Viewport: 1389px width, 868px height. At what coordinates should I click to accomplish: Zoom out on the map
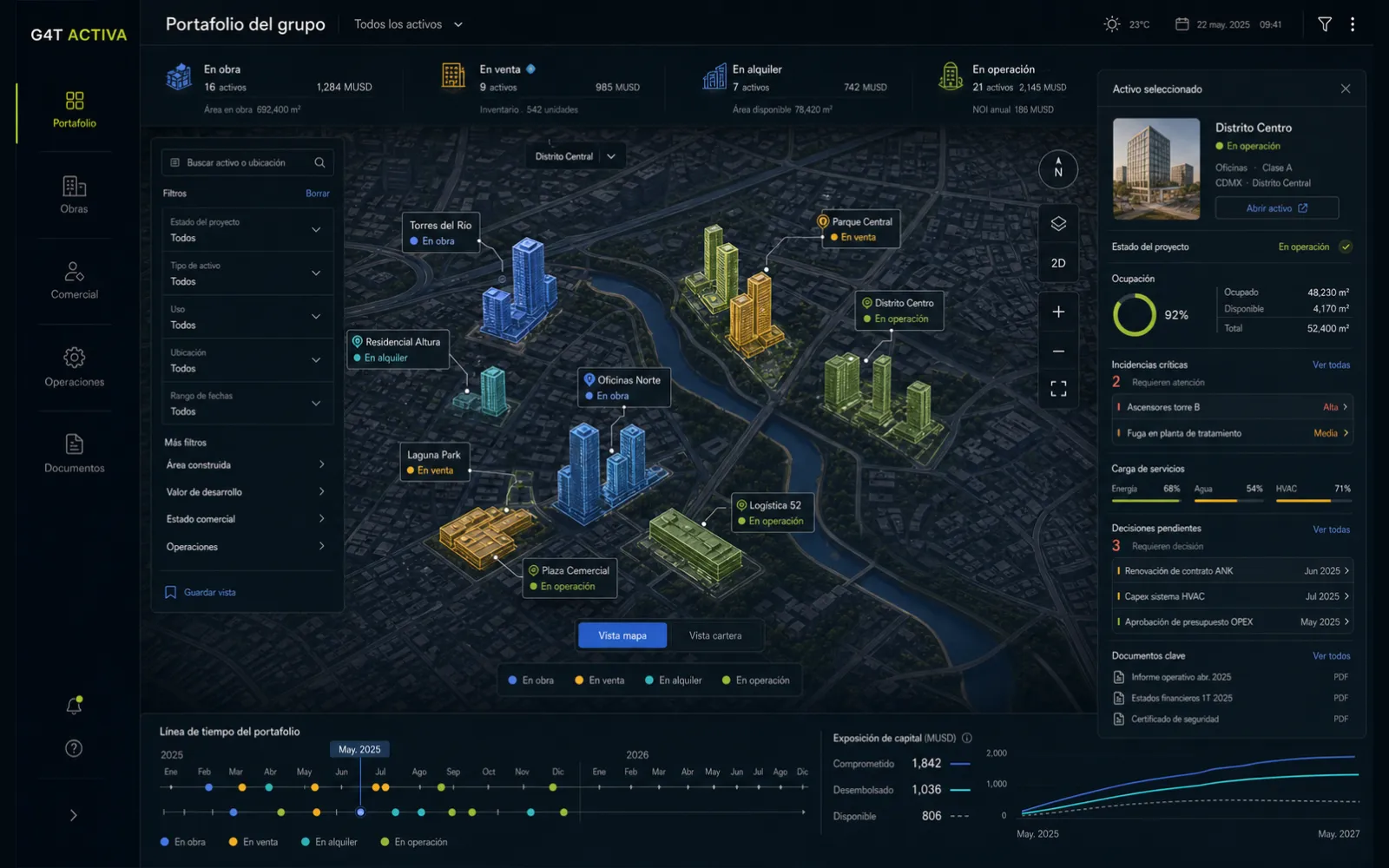click(1058, 352)
